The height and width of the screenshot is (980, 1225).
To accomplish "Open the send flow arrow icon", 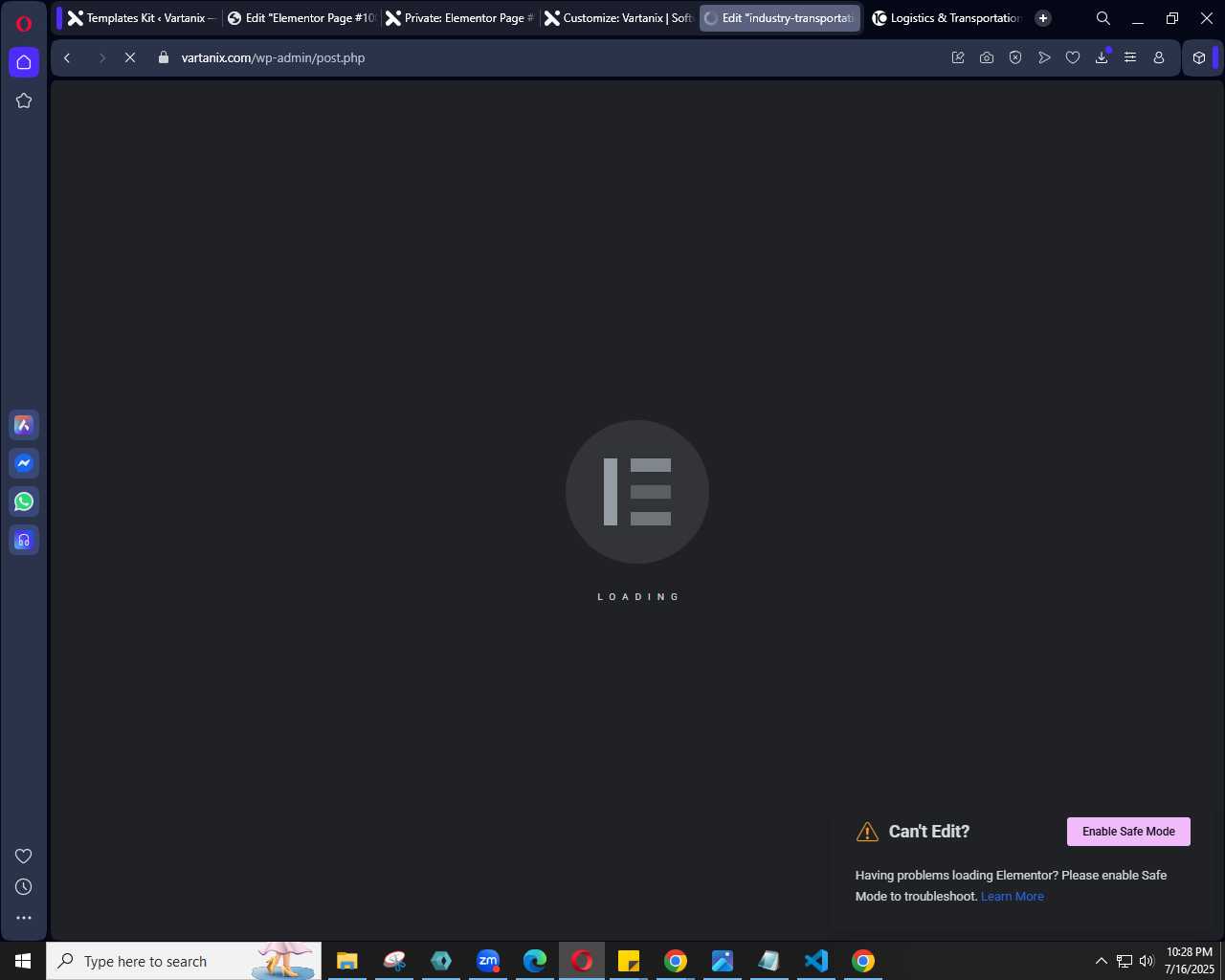I will coord(1044,57).
